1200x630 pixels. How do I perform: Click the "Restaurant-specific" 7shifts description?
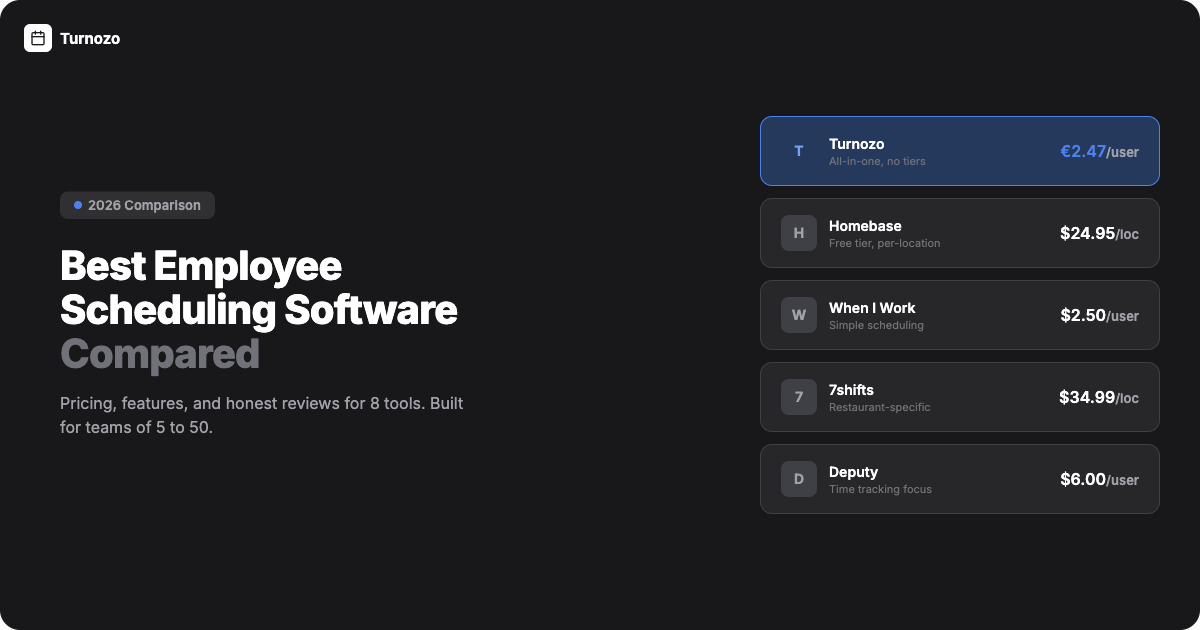pyautogui.click(x=879, y=407)
